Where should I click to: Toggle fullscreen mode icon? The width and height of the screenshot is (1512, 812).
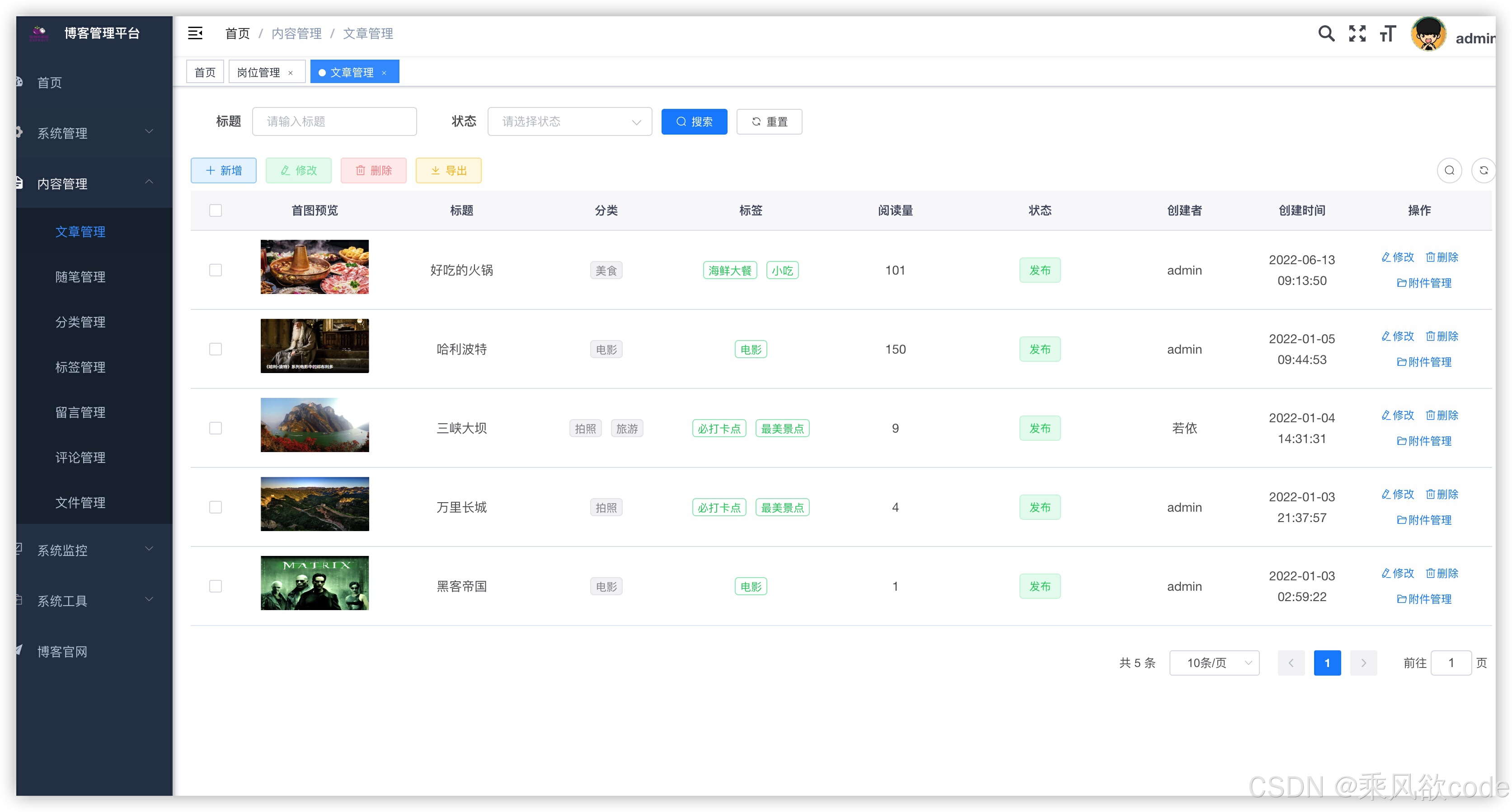click(1357, 33)
